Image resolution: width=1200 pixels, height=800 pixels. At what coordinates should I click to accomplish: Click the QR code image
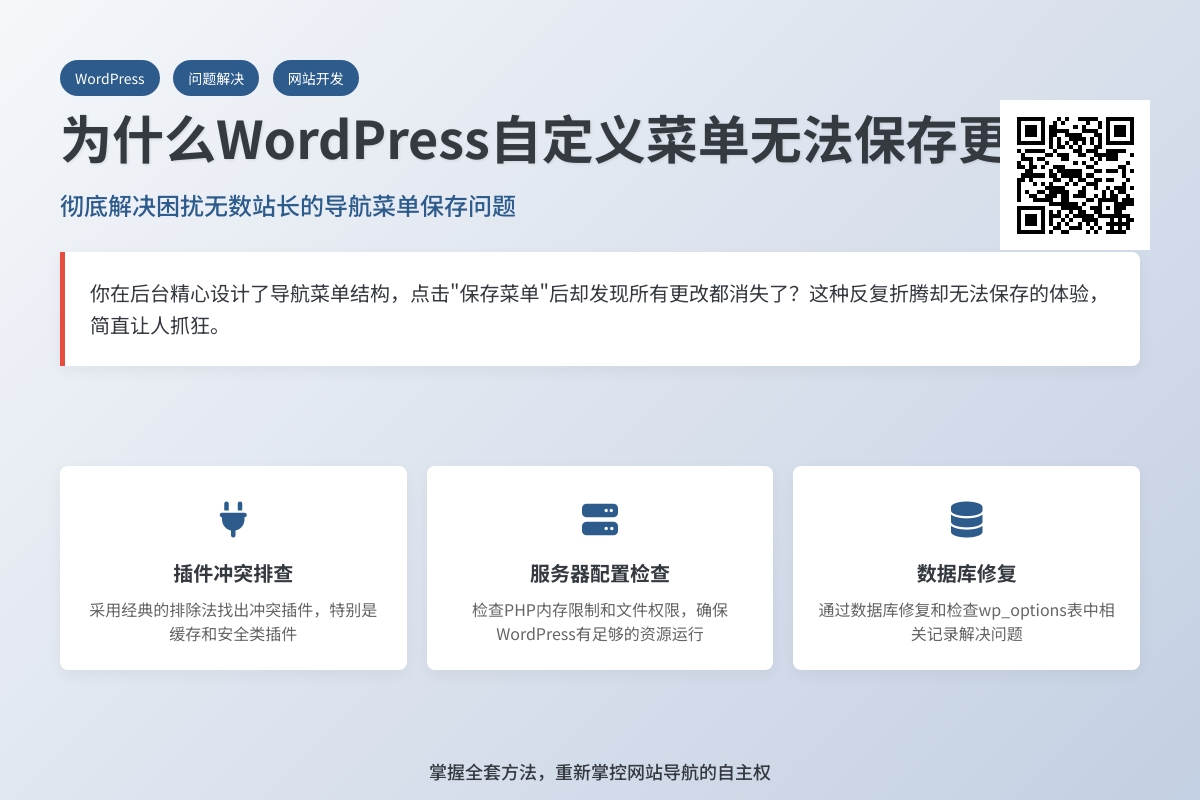[x=1075, y=175]
